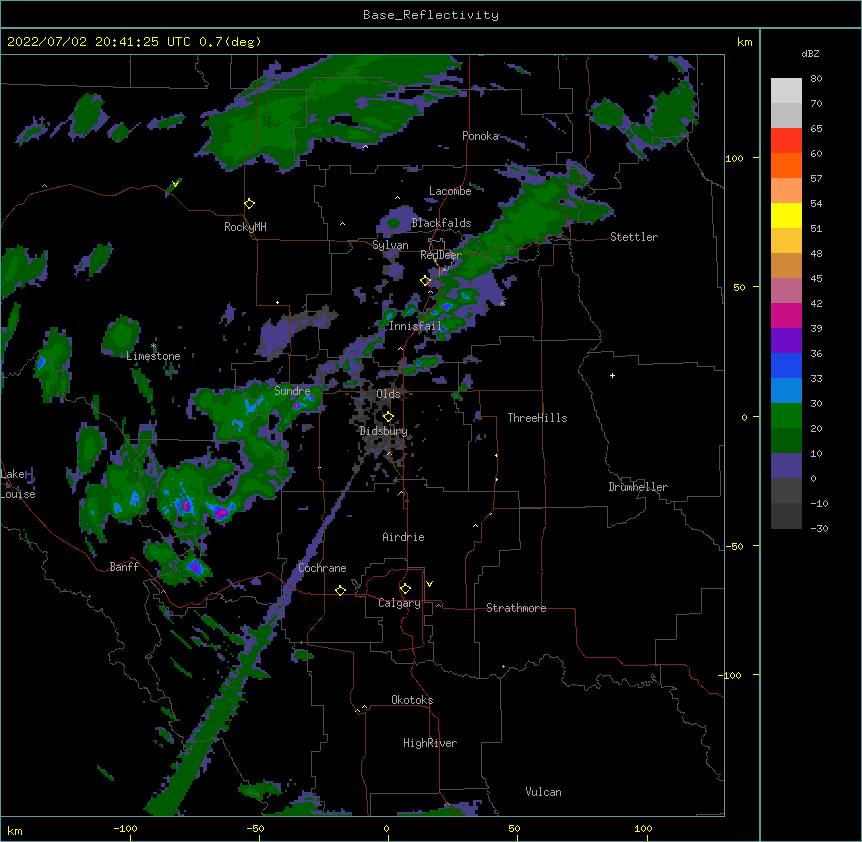The height and width of the screenshot is (842, 862).
Task: Select the yellow diamond marker between Olds and Didsbury
Action: coord(388,416)
